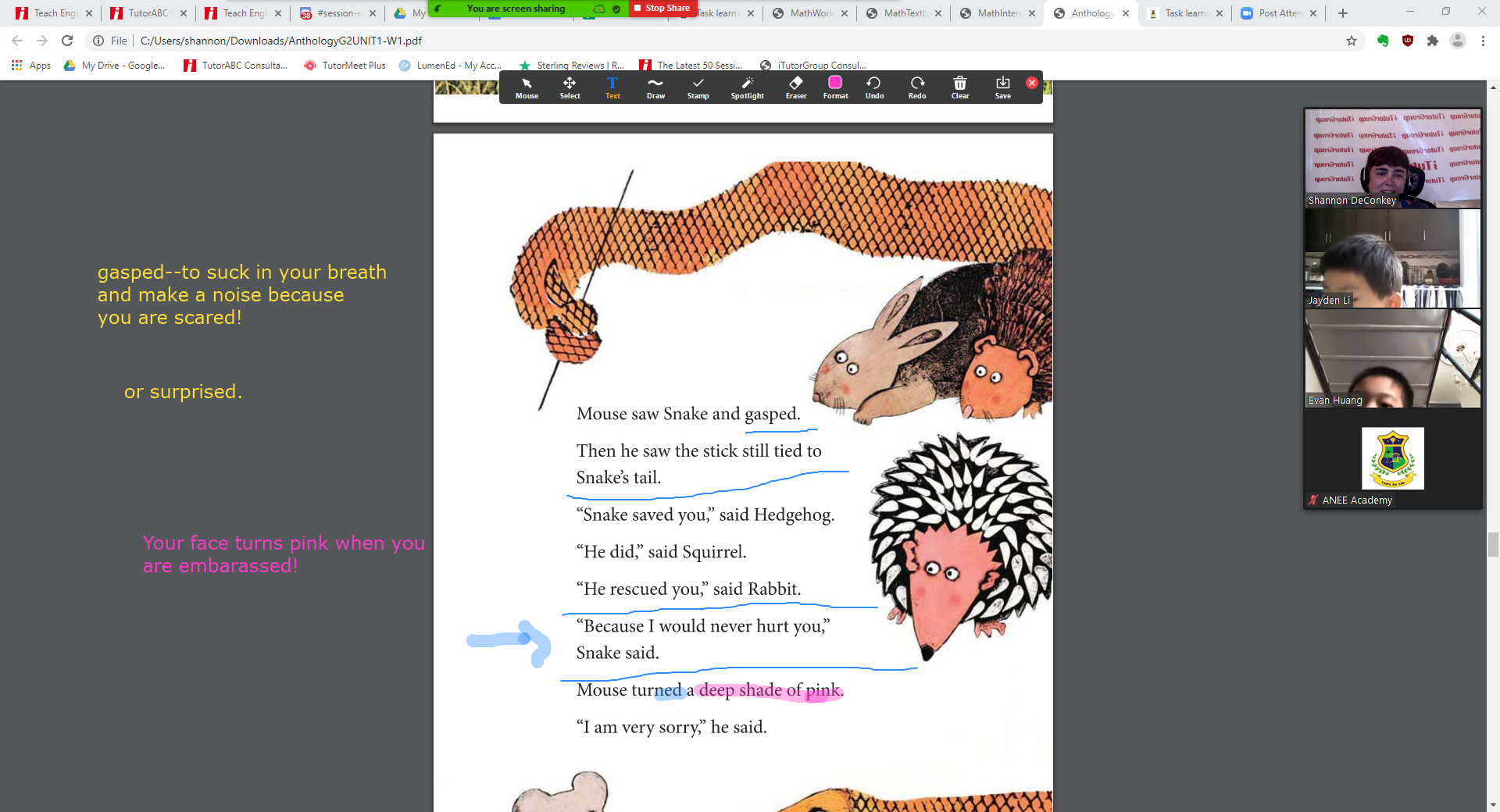
Task: Click the shield security icon in sharing bar
Action: (x=616, y=9)
